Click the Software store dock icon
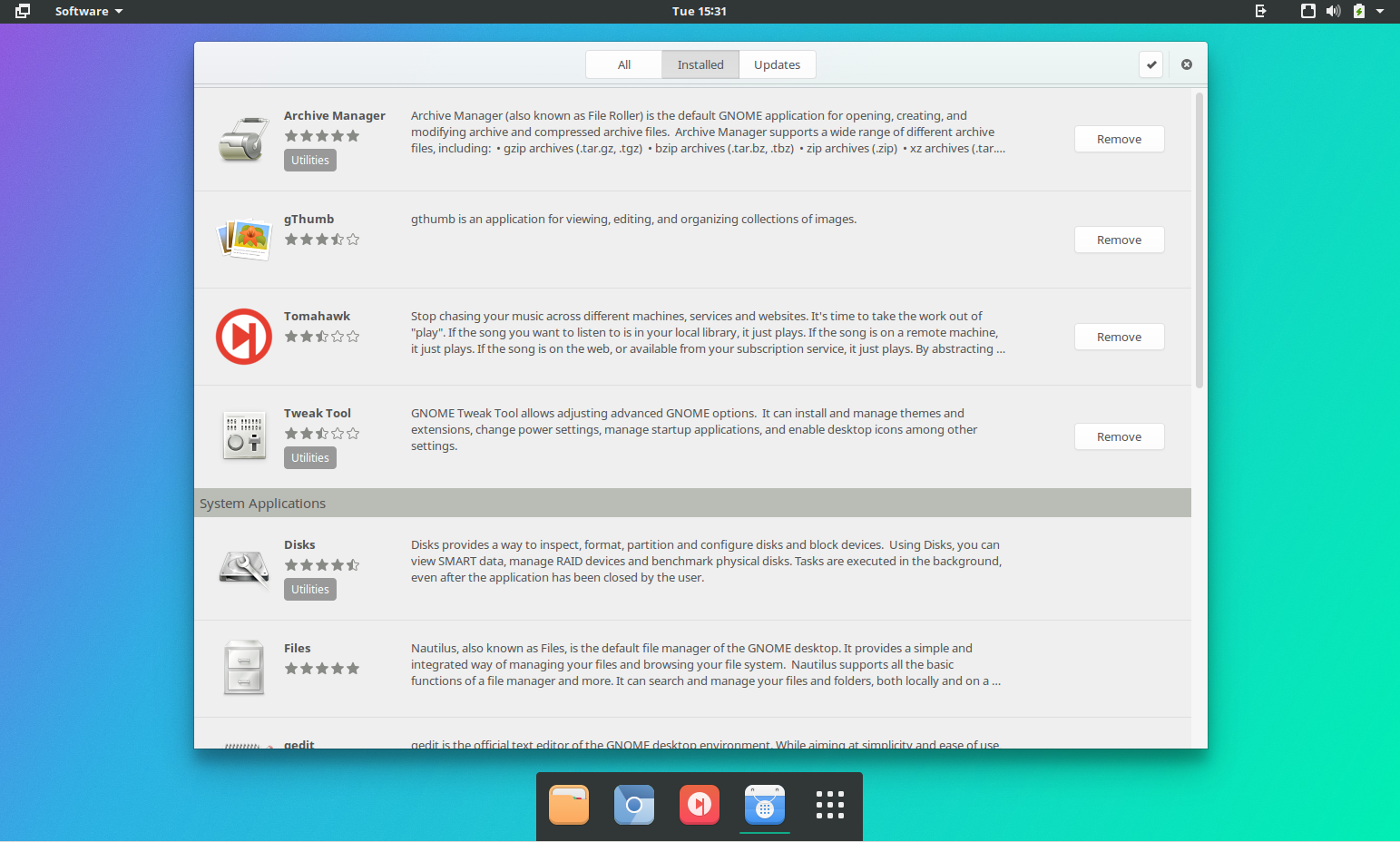Image resolution: width=1400 pixels, height=842 pixels. 765,805
